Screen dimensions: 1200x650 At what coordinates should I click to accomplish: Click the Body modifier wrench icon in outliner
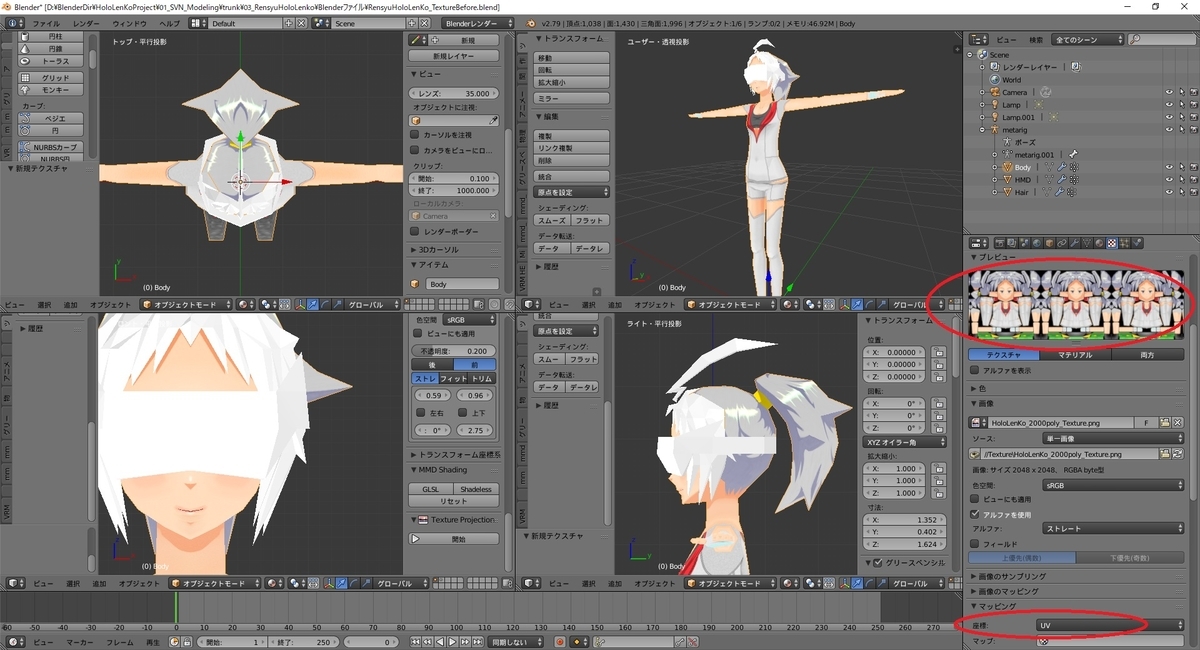pos(1061,167)
